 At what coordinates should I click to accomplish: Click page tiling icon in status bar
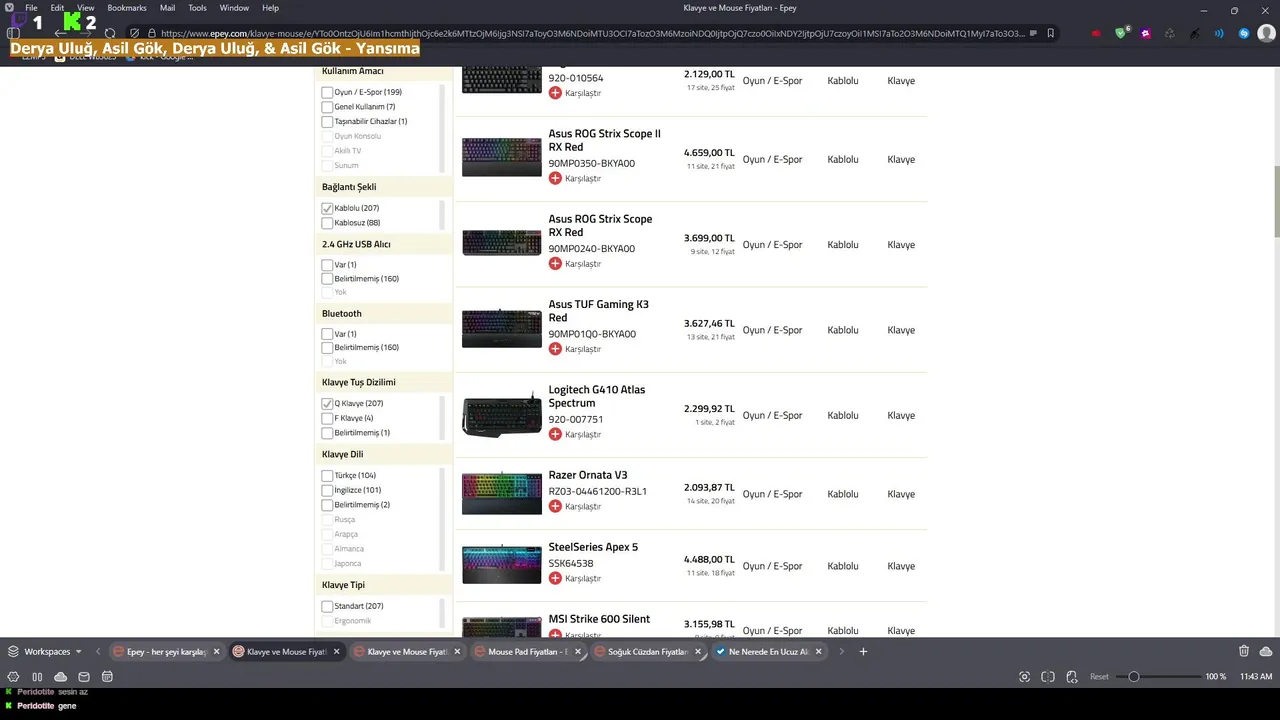[x=1047, y=677]
